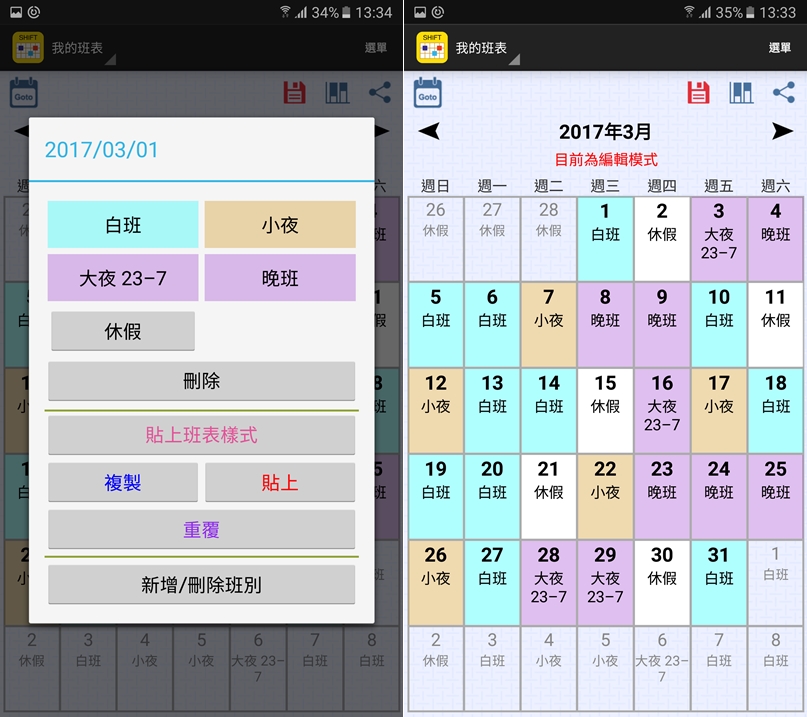Click the red 貼上 button
Image resolution: width=807 pixels, height=717 pixels.
coord(280,482)
